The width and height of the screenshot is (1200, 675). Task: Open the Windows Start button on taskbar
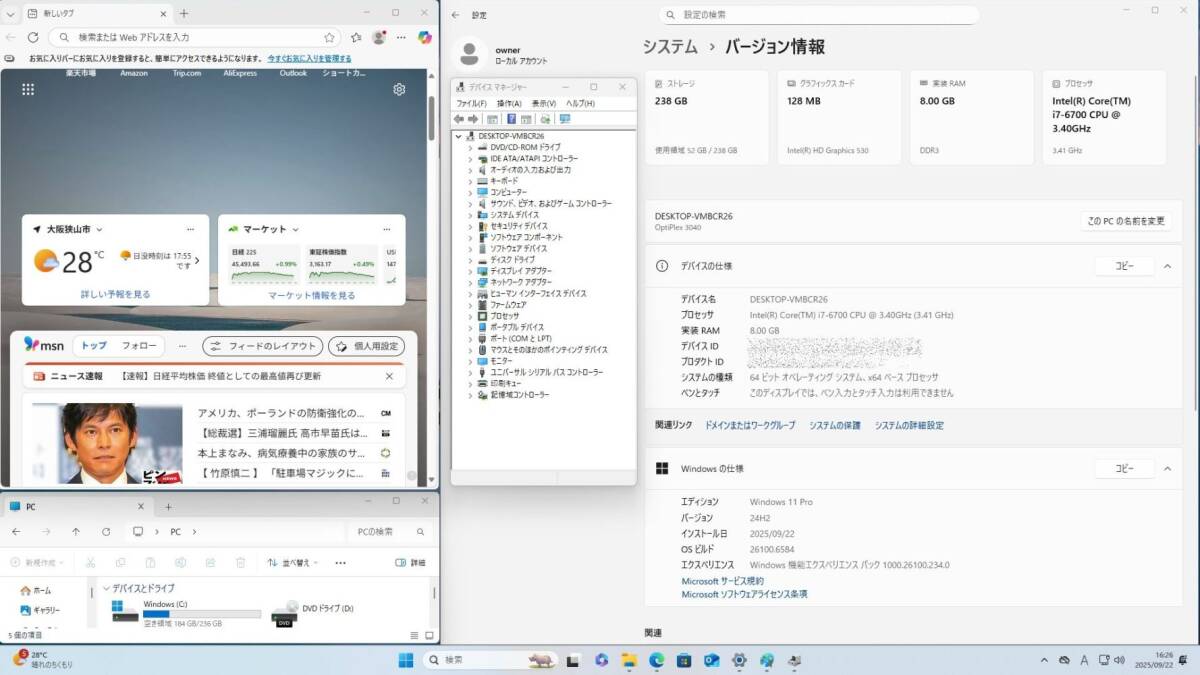(x=406, y=660)
